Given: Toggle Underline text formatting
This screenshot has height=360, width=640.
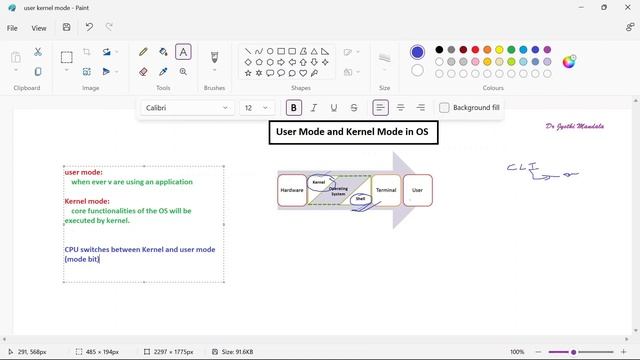Looking at the screenshot, I should [x=333, y=108].
